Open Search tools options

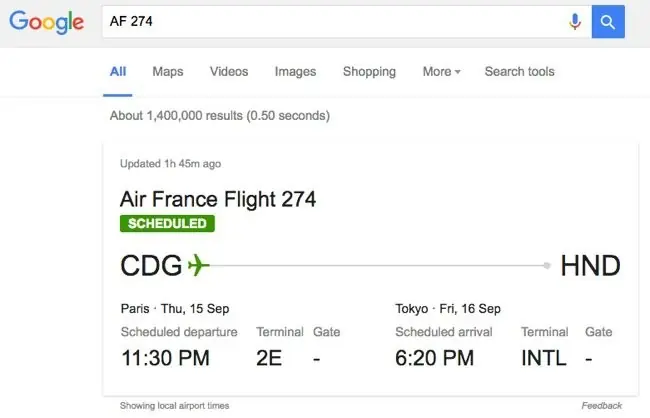click(519, 72)
